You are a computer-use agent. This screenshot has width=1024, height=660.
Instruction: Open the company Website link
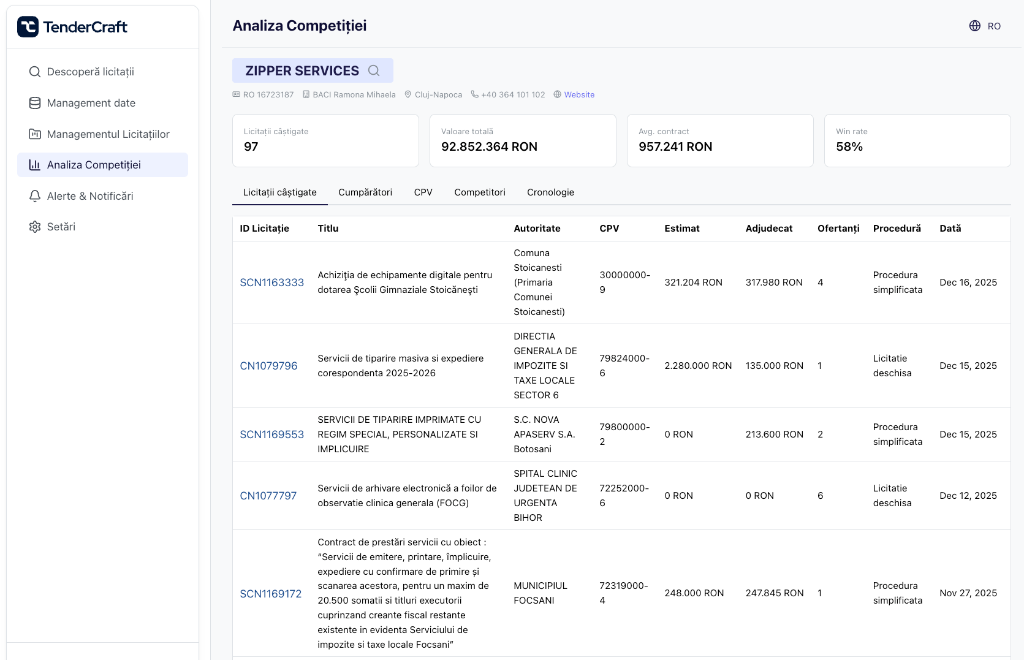[x=579, y=95]
